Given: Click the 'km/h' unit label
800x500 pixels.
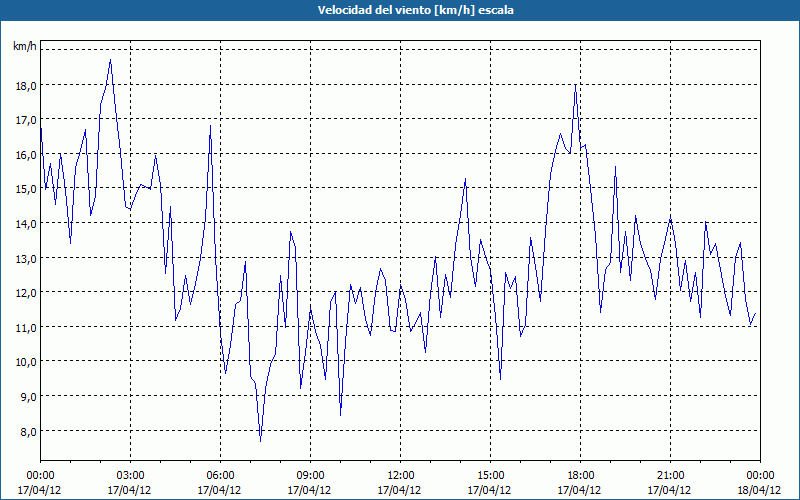Looking at the screenshot, I should click(x=25, y=46).
